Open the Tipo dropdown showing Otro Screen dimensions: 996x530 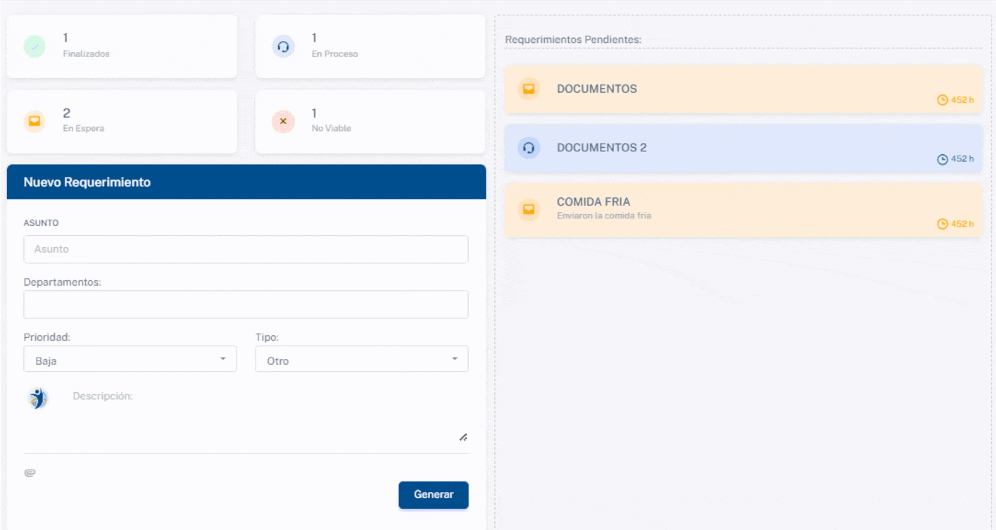[x=361, y=359]
